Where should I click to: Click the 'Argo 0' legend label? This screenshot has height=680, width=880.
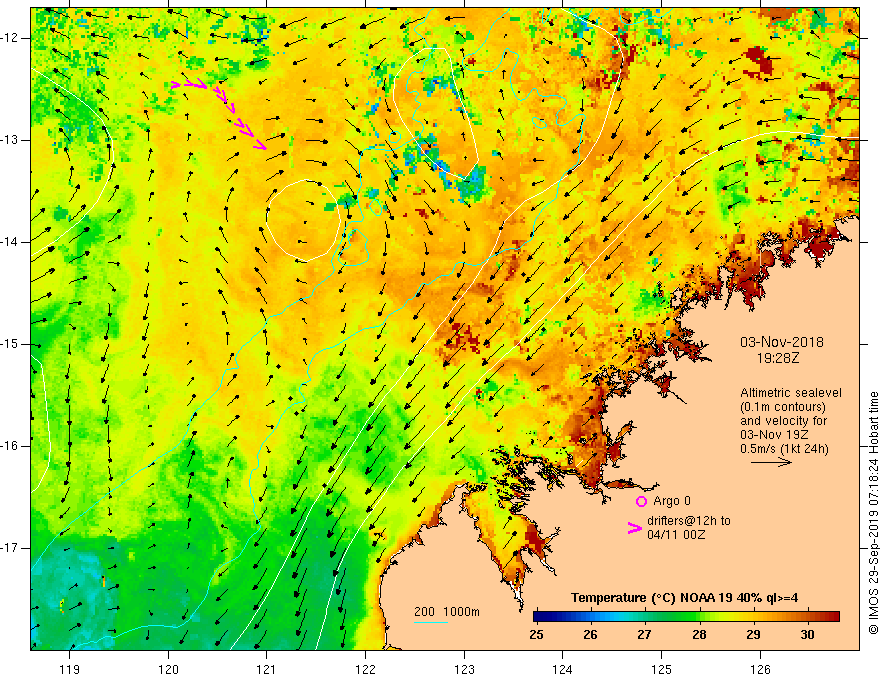672,501
